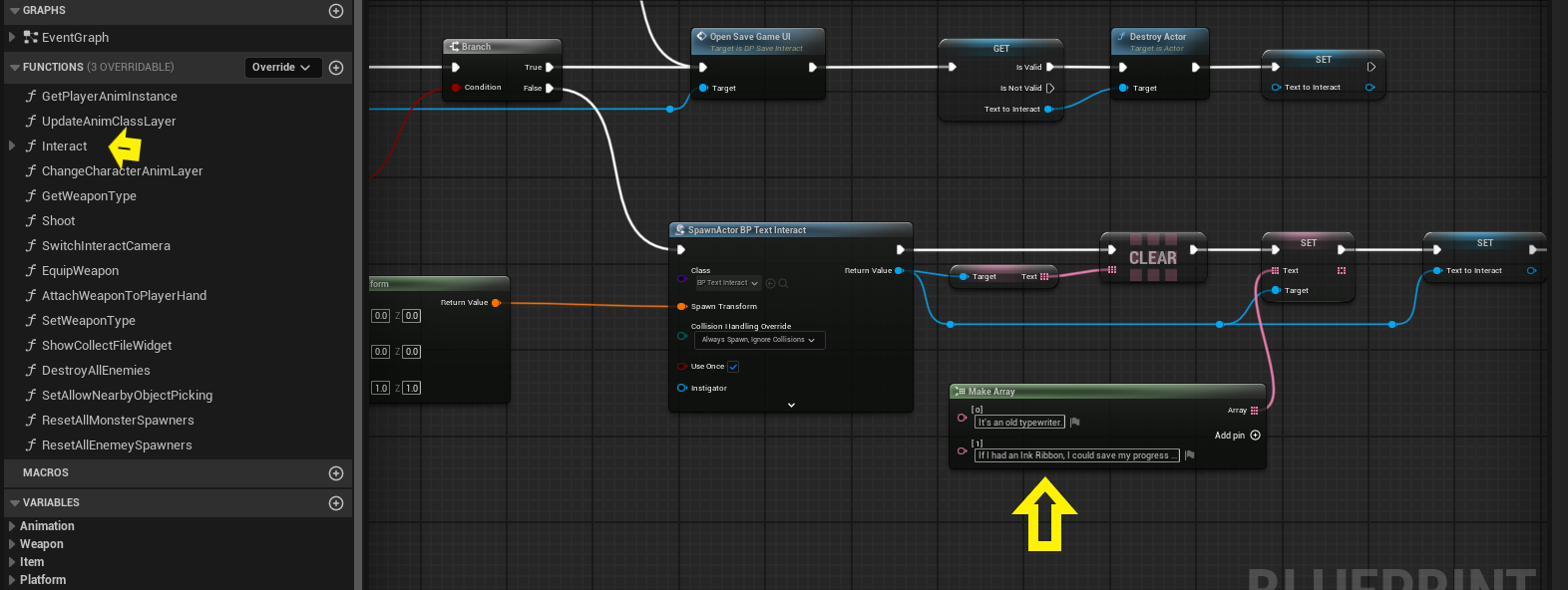Open the Override dropdown in Functions
The width and height of the screenshot is (1568, 590).
281,68
